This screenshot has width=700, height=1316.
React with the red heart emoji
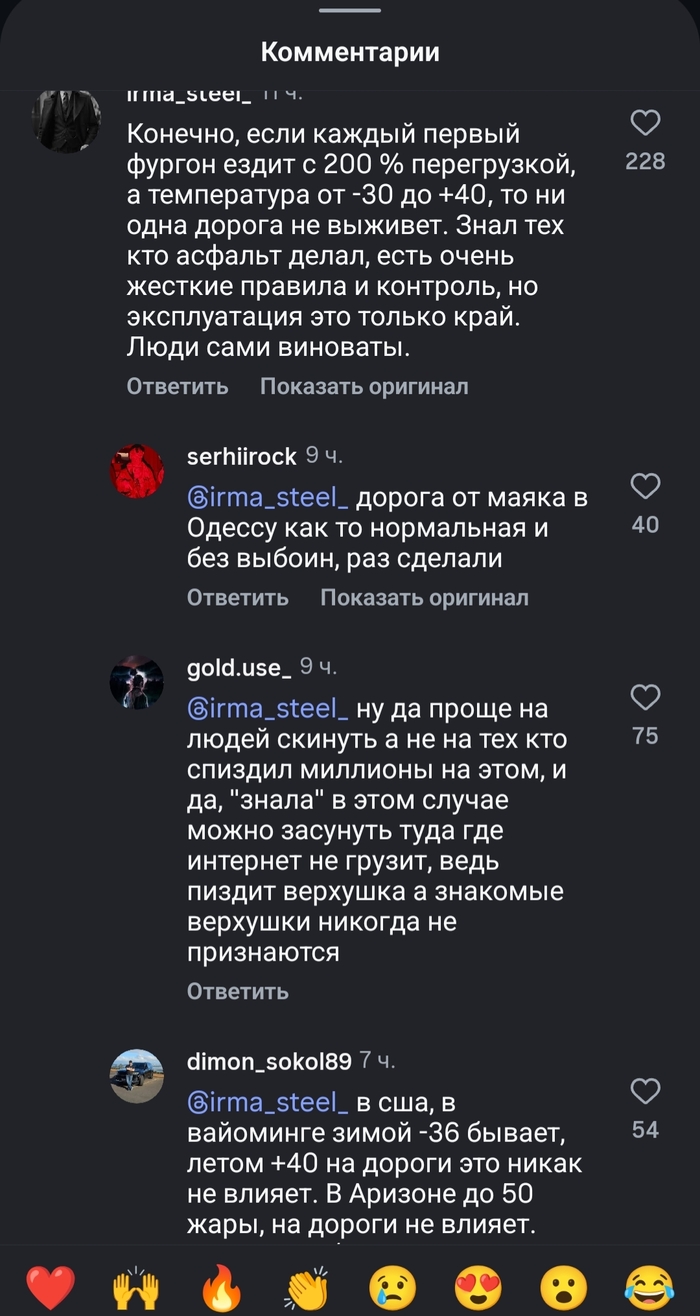pos(50,1285)
